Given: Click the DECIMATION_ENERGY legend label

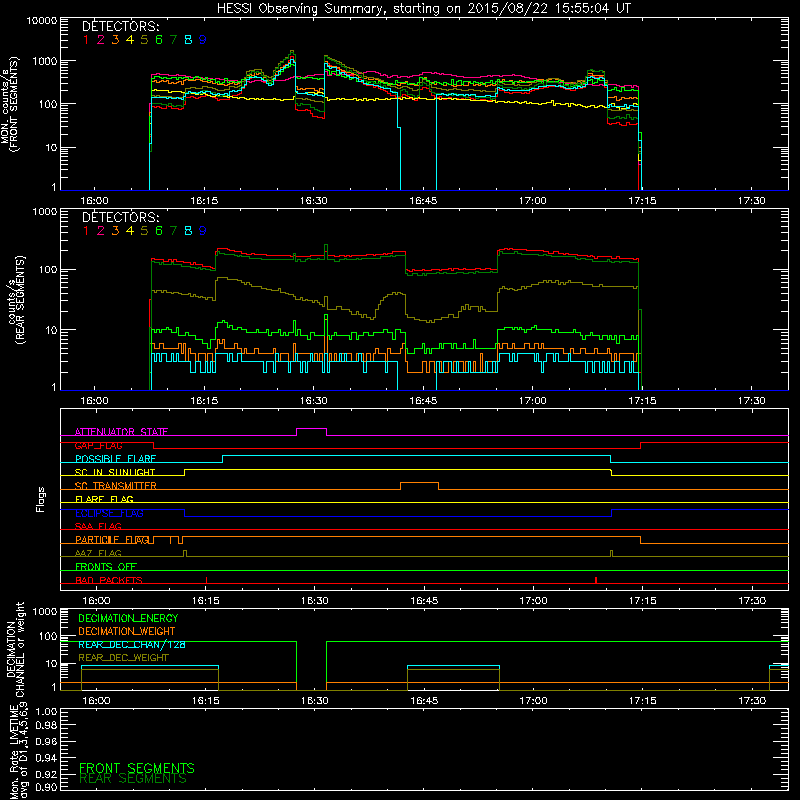Looking at the screenshot, I should click(x=128, y=618).
